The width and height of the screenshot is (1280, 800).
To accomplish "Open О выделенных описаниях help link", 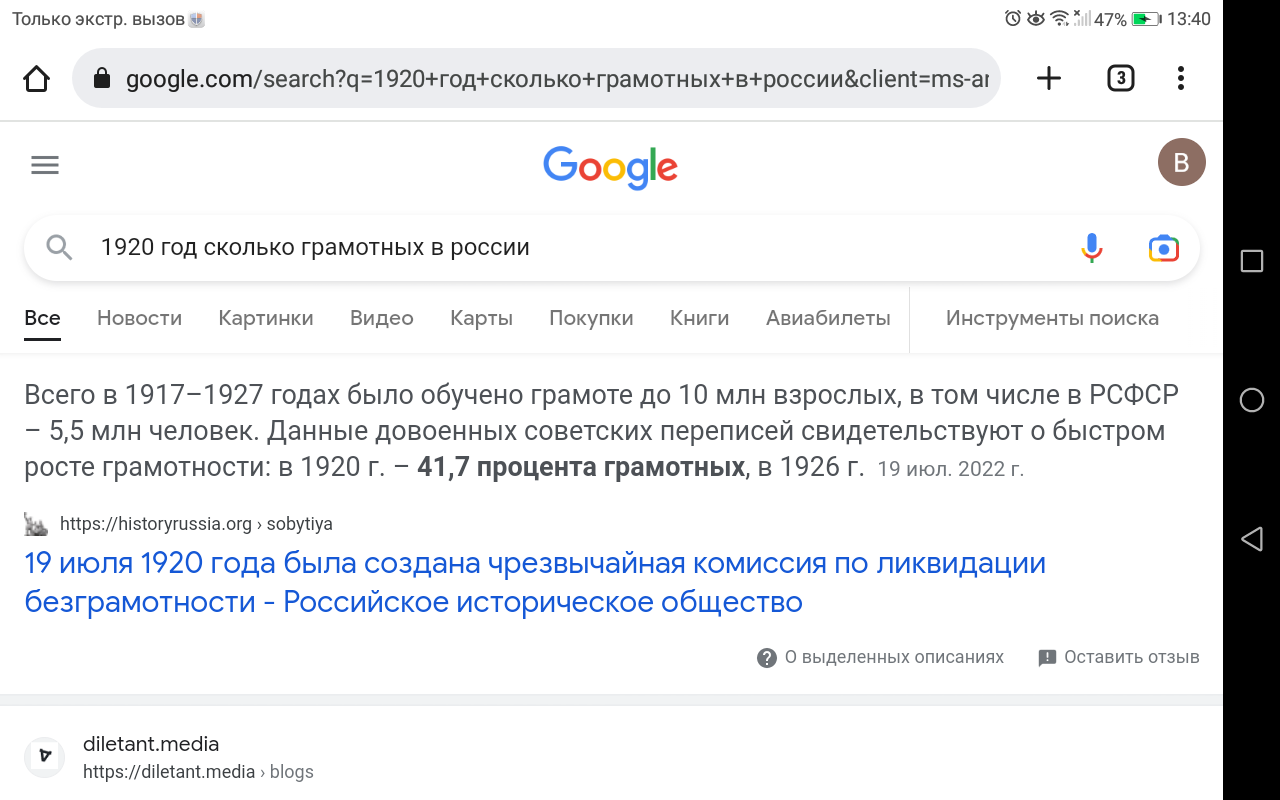I will click(x=880, y=657).
